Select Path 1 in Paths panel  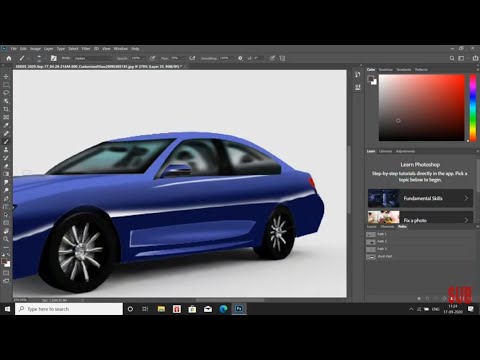click(x=420, y=234)
